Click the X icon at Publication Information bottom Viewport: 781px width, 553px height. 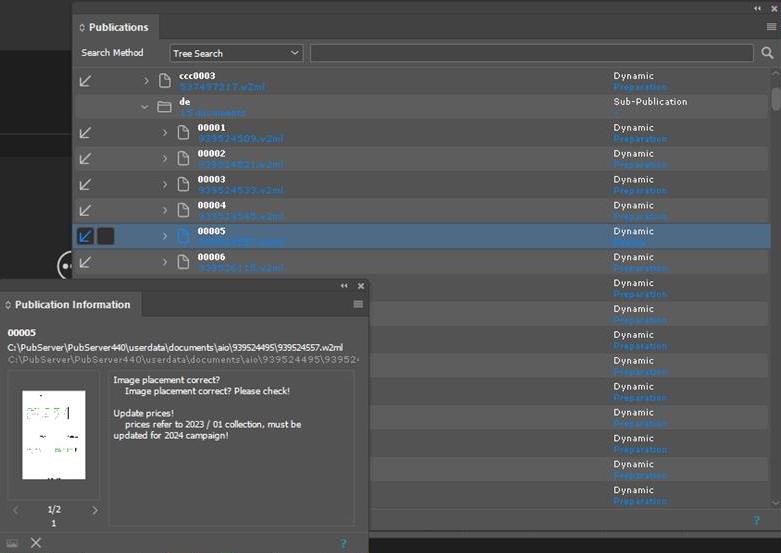point(36,543)
